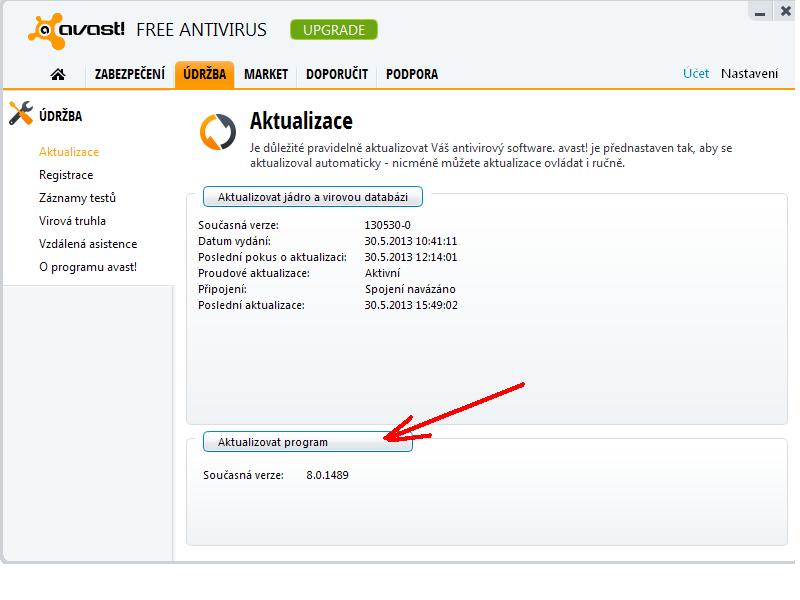Open O programu avast! in the sidebar
Image resolution: width=800 pixels, height=600 pixels.
[x=88, y=267]
